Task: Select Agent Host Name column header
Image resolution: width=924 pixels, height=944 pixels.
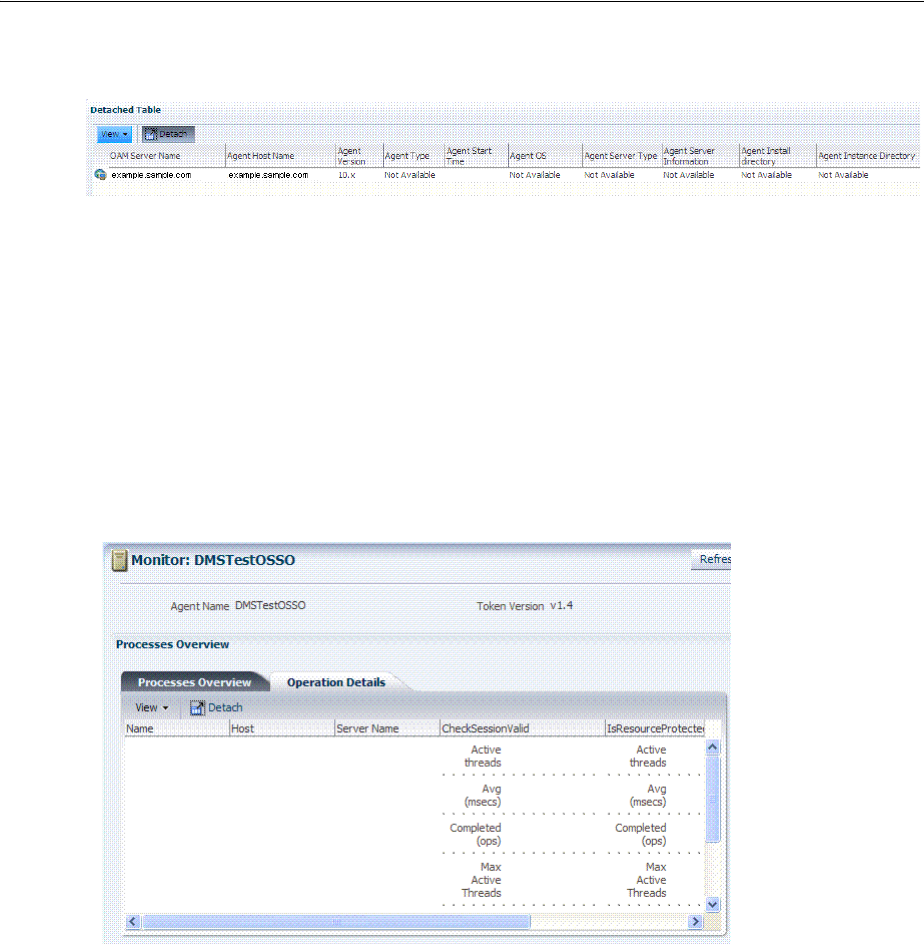Action: (261, 155)
